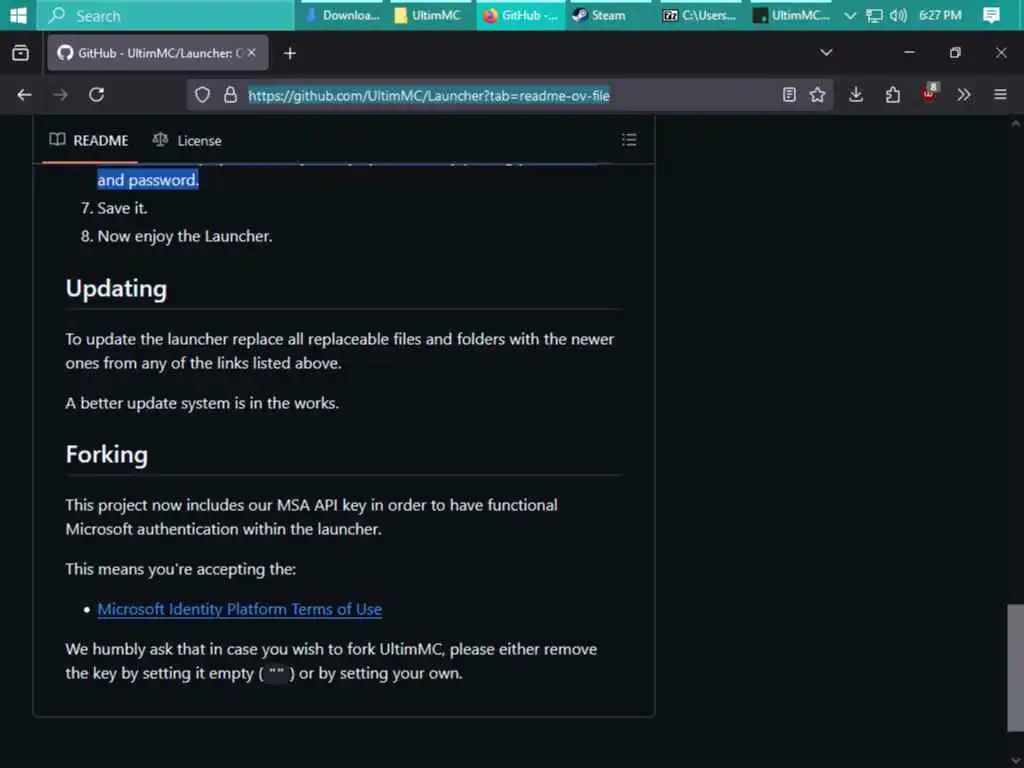This screenshot has height=768, width=1024.
Task: Switch to the UltimMC app taskbar item
Action: (x=792, y=15)
